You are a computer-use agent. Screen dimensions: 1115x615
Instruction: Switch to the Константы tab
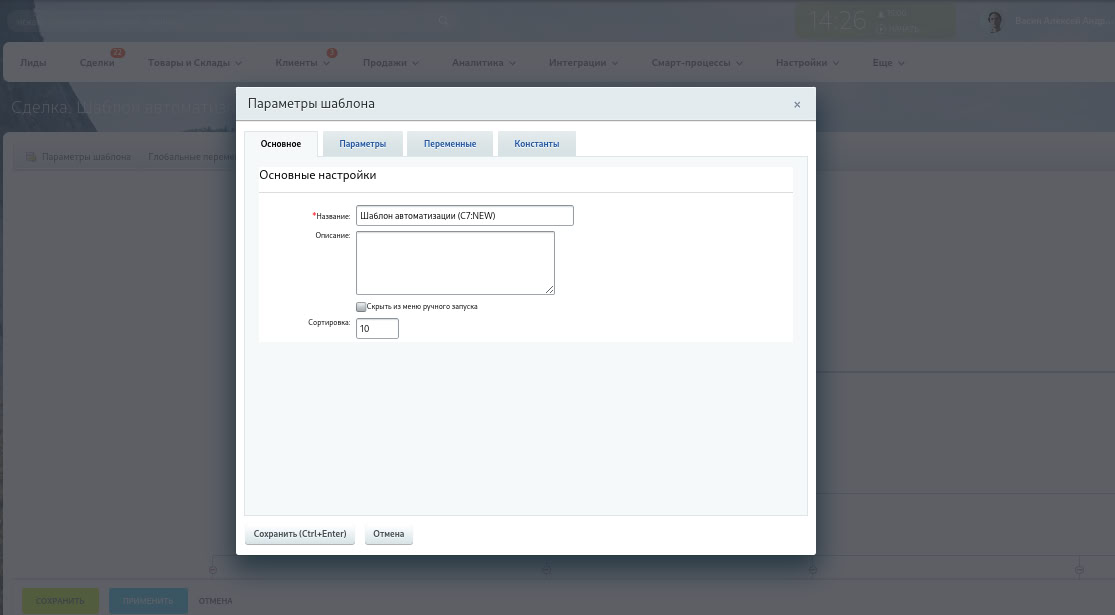click(537, 144)
